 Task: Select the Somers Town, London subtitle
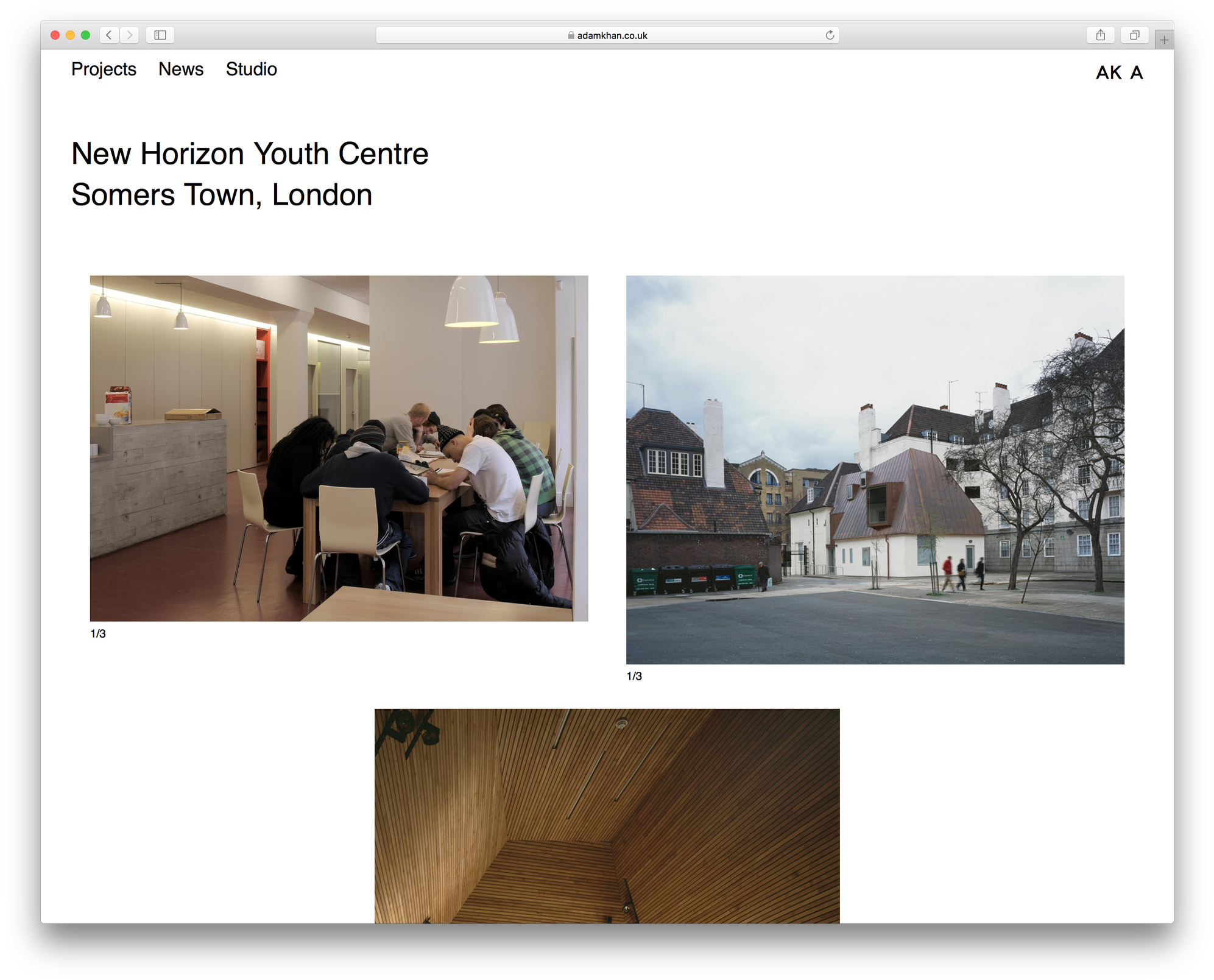(x=222, y=195)
